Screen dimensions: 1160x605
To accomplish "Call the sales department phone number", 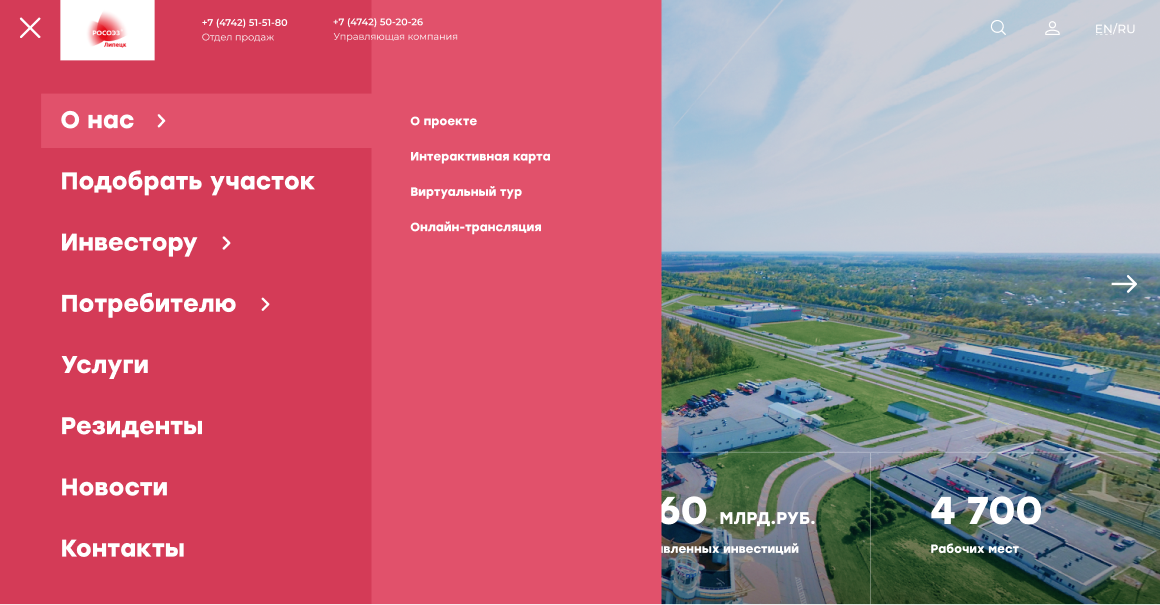I will [244, 22].
